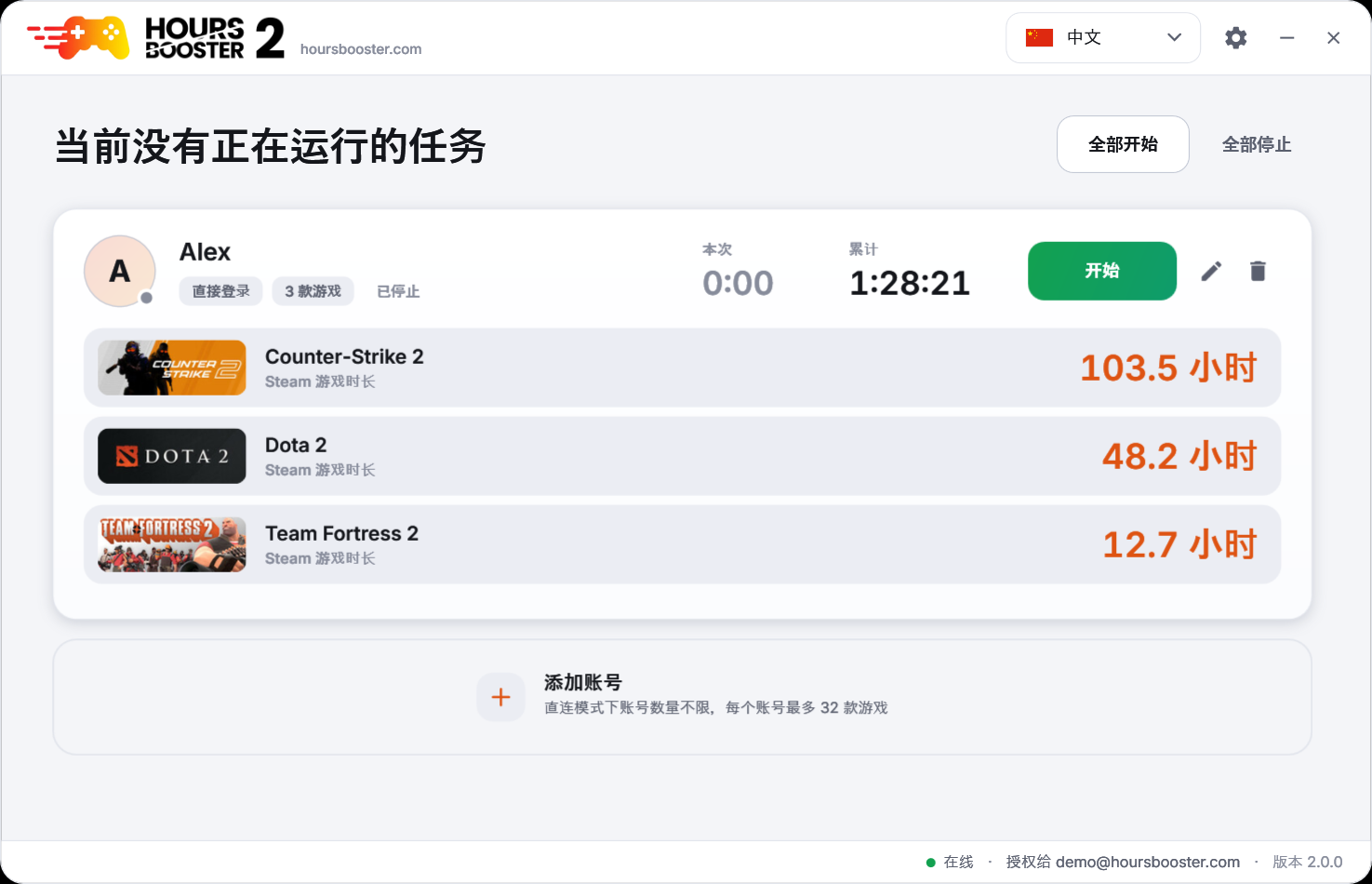
Task: Open the 中文 language dropdown
Action: coord(1103,37)
